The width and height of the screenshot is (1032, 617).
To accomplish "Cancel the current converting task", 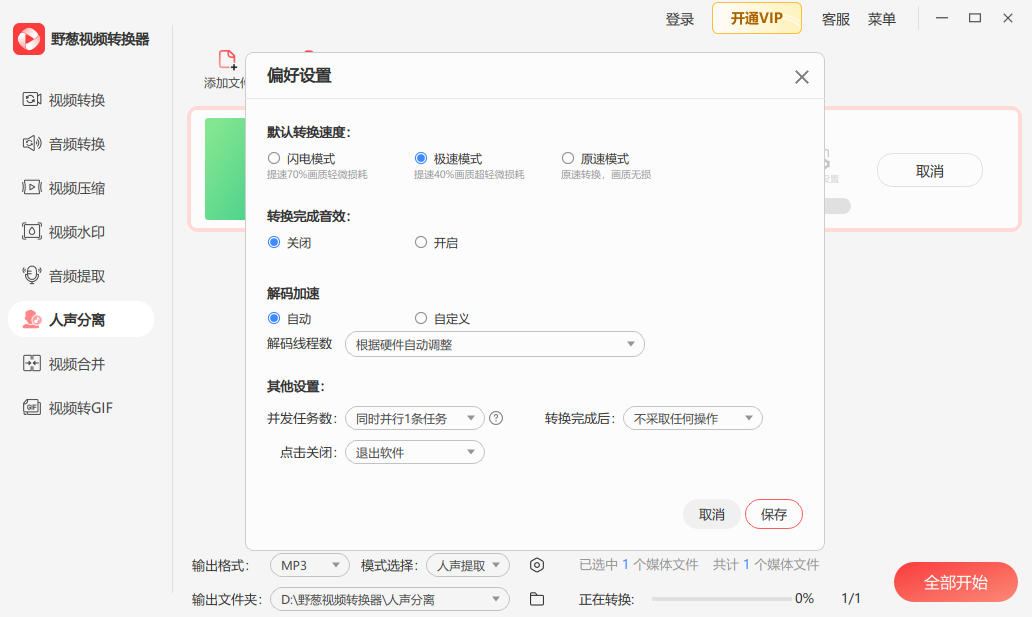I will [x=929, y=170].
